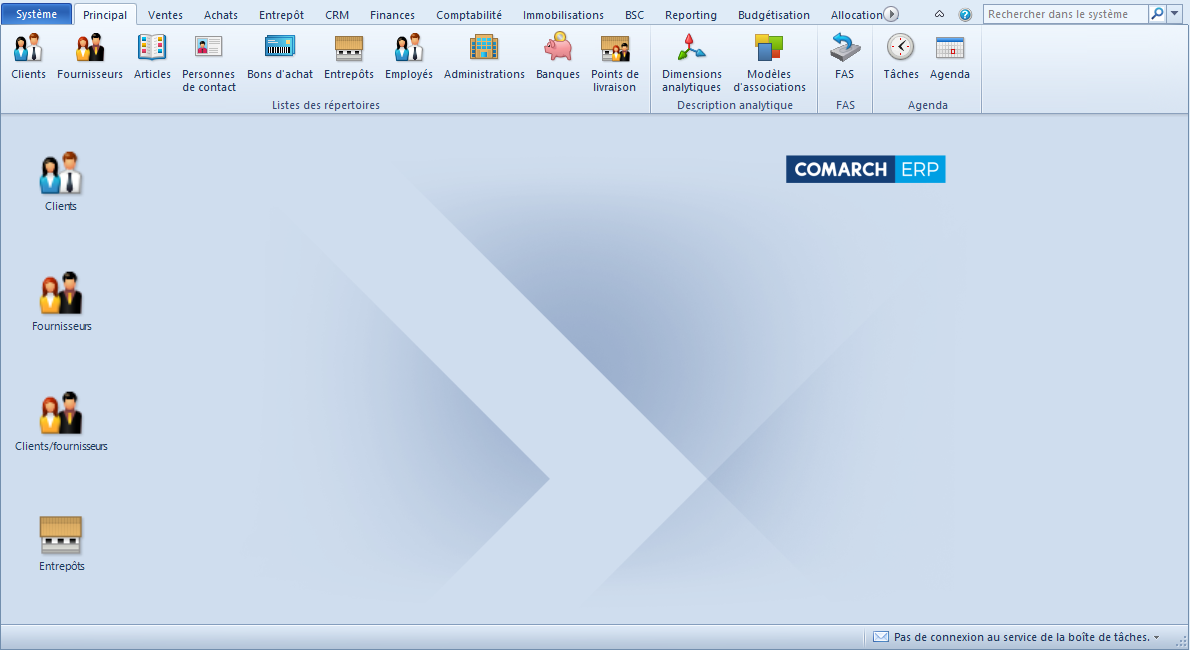
Task: Open Modèles d'associations
Action: 769,63
